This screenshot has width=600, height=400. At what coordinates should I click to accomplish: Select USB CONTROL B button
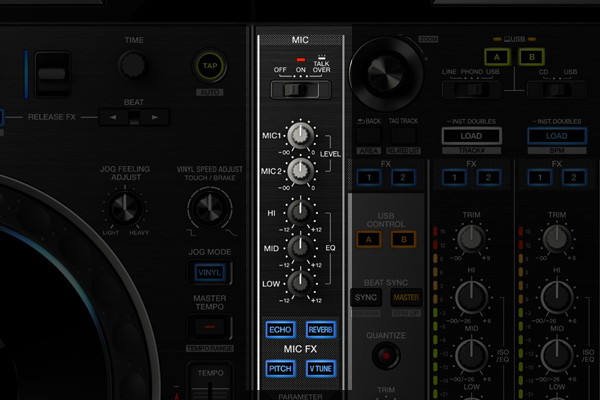(x=403, y=240)
